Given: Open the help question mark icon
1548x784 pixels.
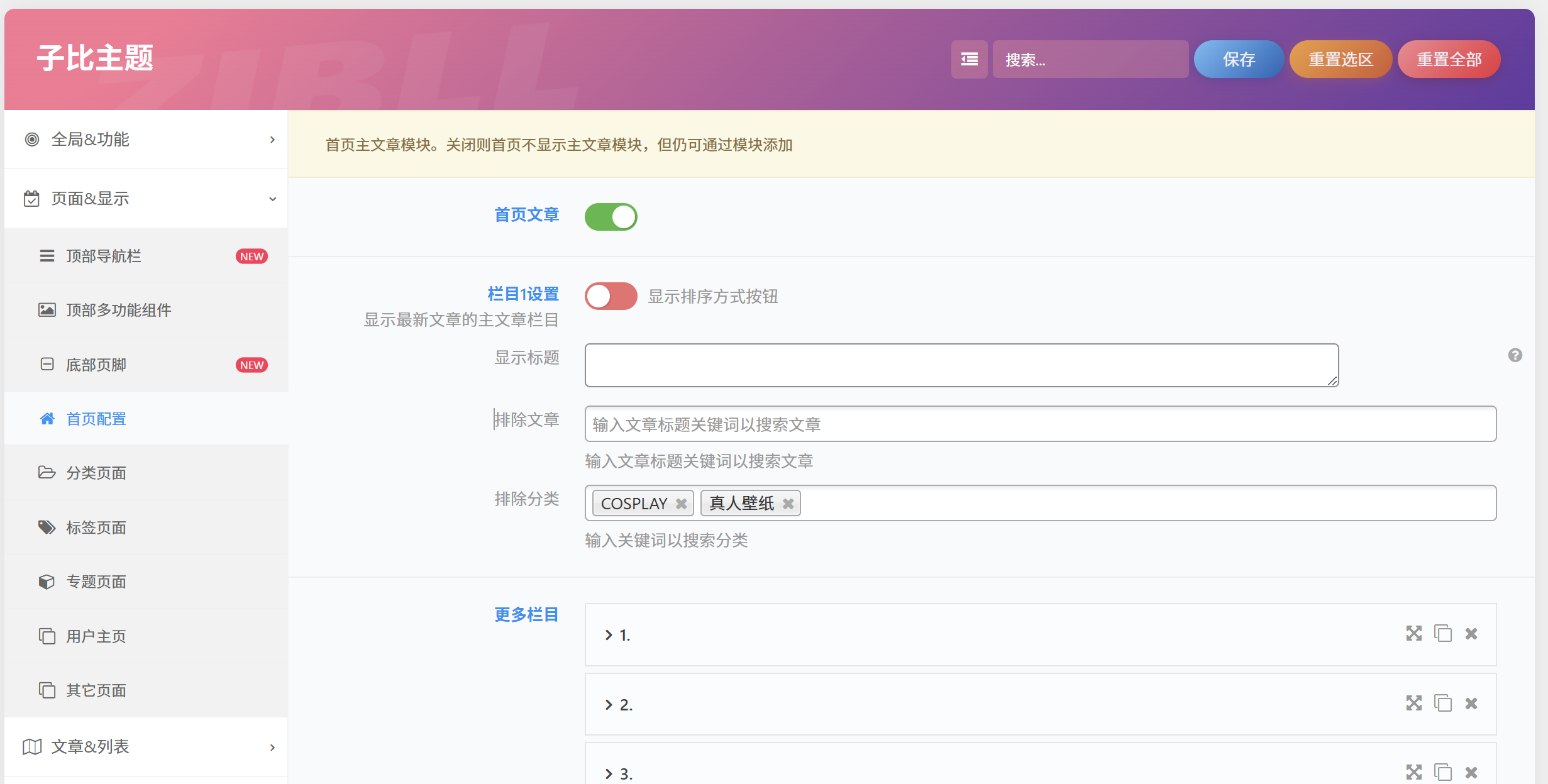Looking at the screenshot, I should (1515, 356).
